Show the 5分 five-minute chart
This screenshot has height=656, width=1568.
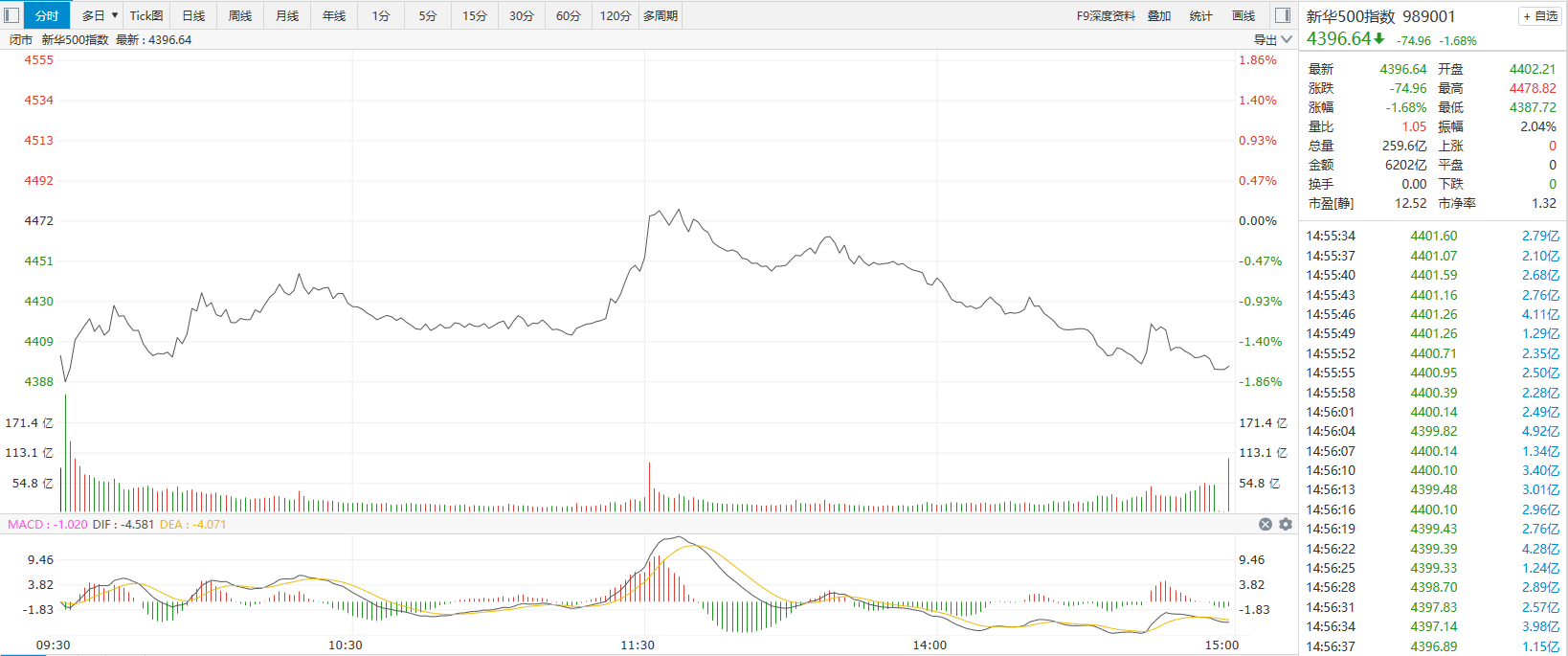(428, 15)
